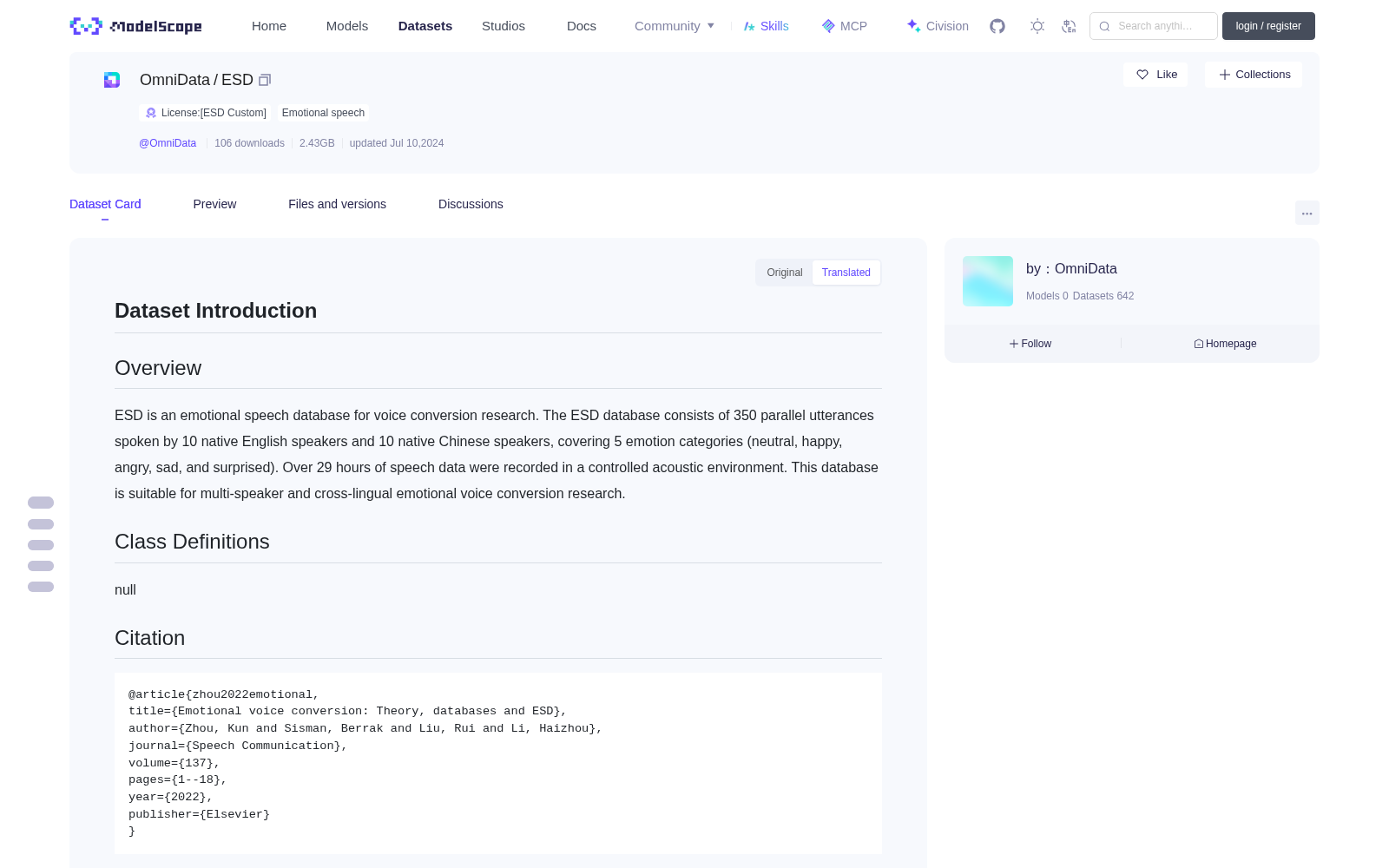Expand the Community dropdown menu
The width and height of the screenshot is (1389, 868).
tap(675, 26)
